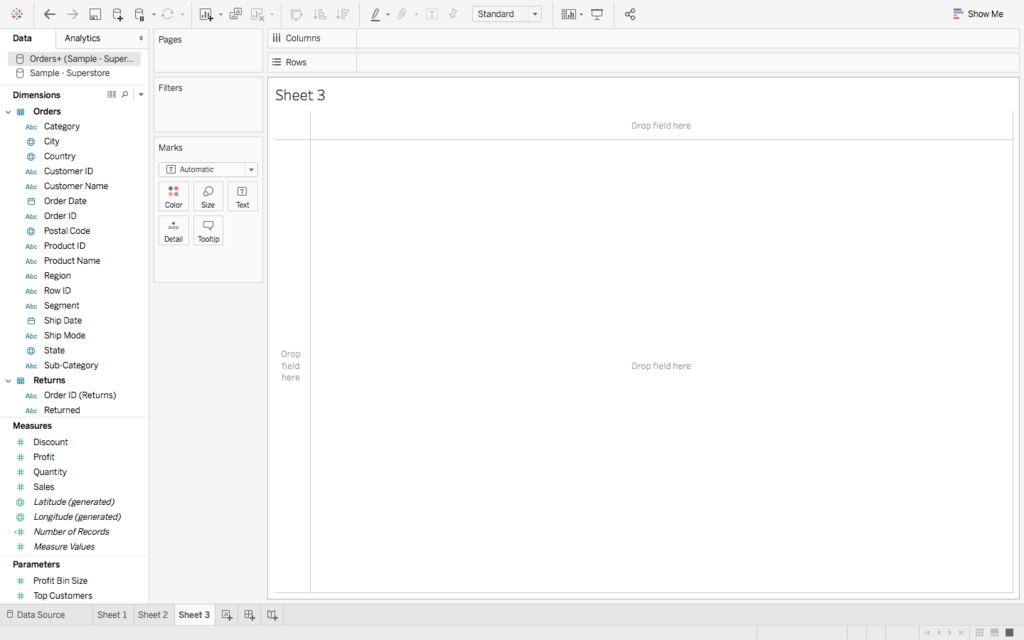Click the Tableau logo start icon
This screenshot has width=1024, height=640.
[17, 14]
